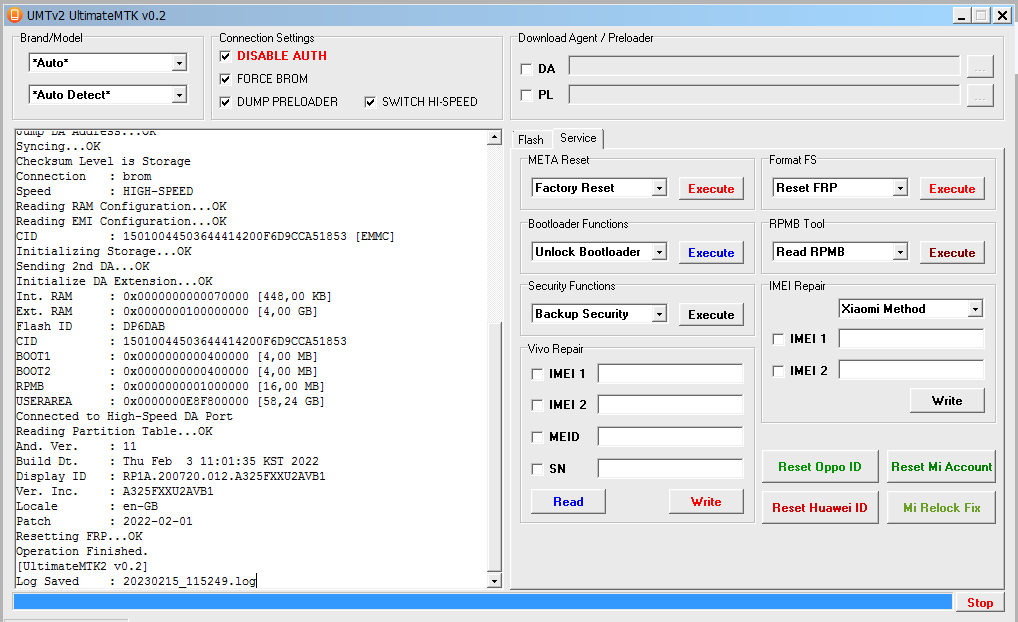Screen dimensions: 1018x622
Task: Uncheck the FORCE BROM option
Action: click(x=225, y=79)
